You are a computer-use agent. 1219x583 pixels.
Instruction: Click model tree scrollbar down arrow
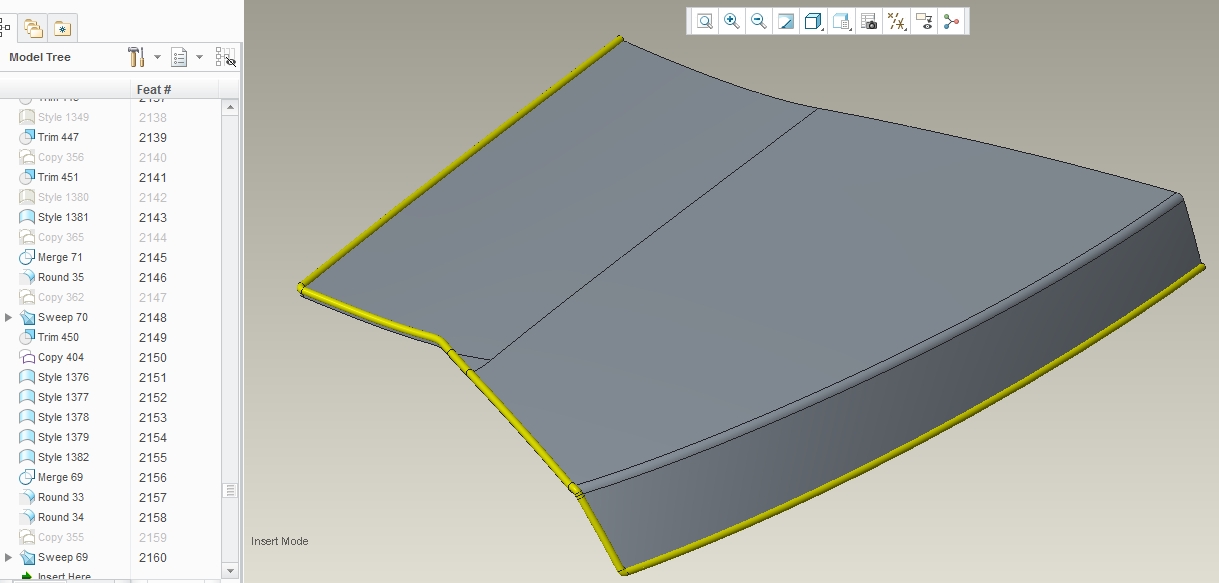point(230,570)
